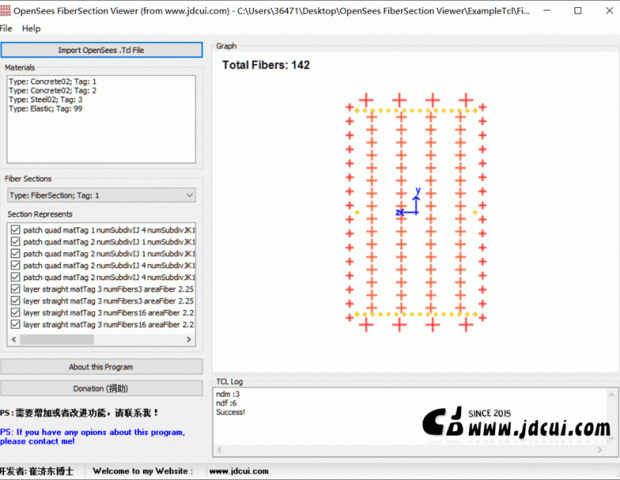This screenshot has height=480, width=620.
Task: Click Import OpenSees .Tcl File button
Action: [101, 49]
